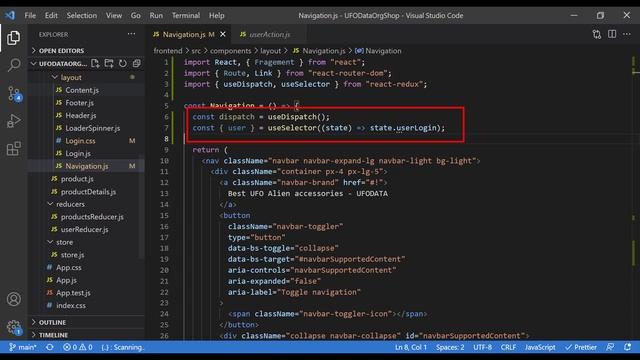Open the feedback icon in status bar
The height and width of the screenshot is (360, 640).
point(610,347)
